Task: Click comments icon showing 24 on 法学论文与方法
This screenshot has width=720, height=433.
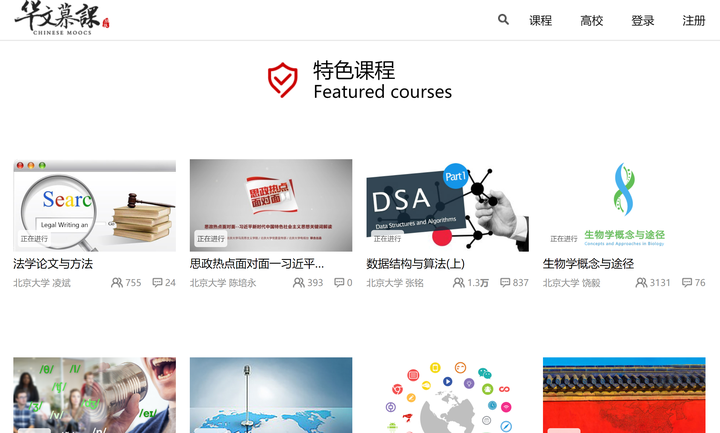Action: [157, 282]
